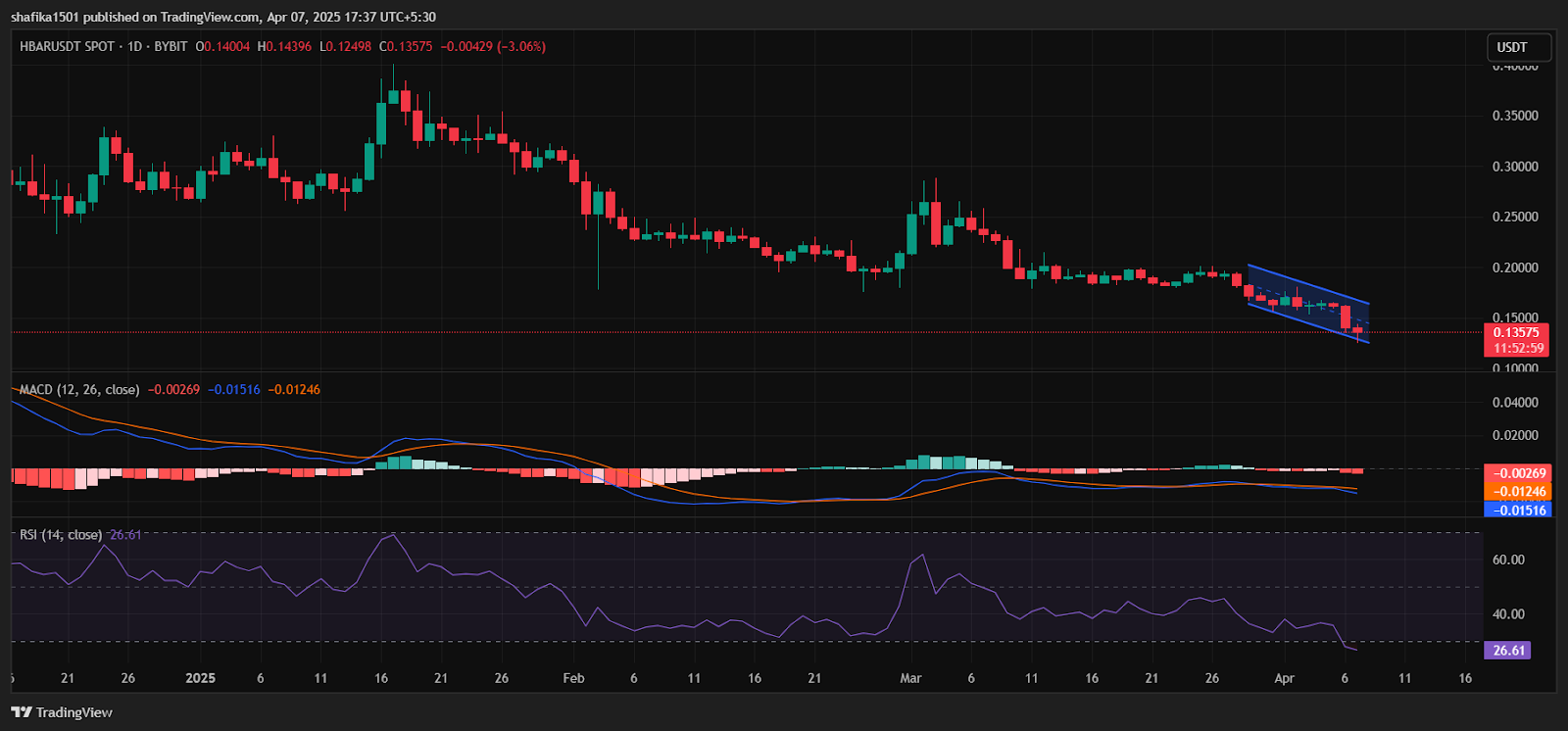Click the 2025 label on time axis
Viewport: 1568px width, 731px height.
(200, 678)
